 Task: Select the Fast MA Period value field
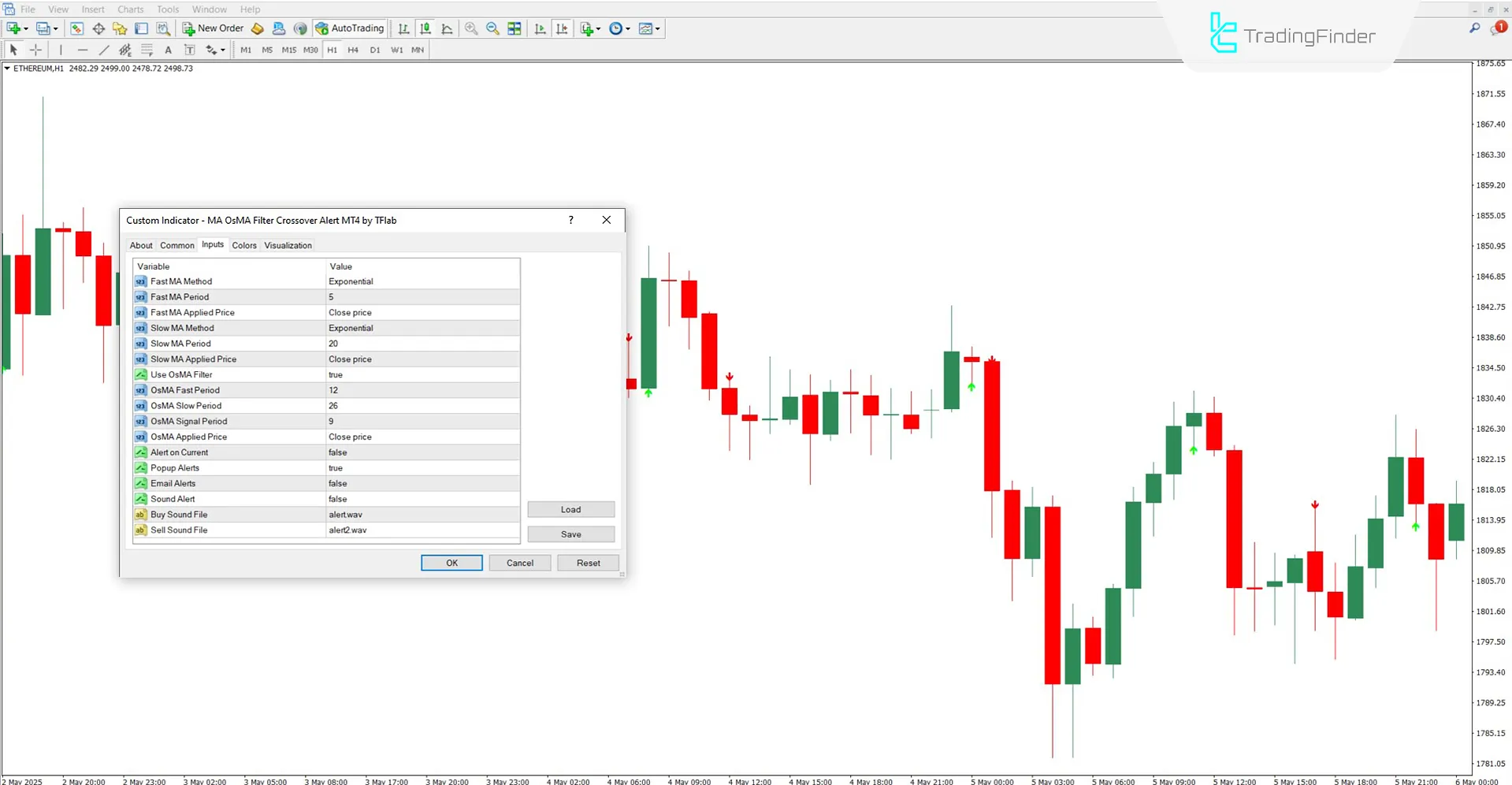422,297
